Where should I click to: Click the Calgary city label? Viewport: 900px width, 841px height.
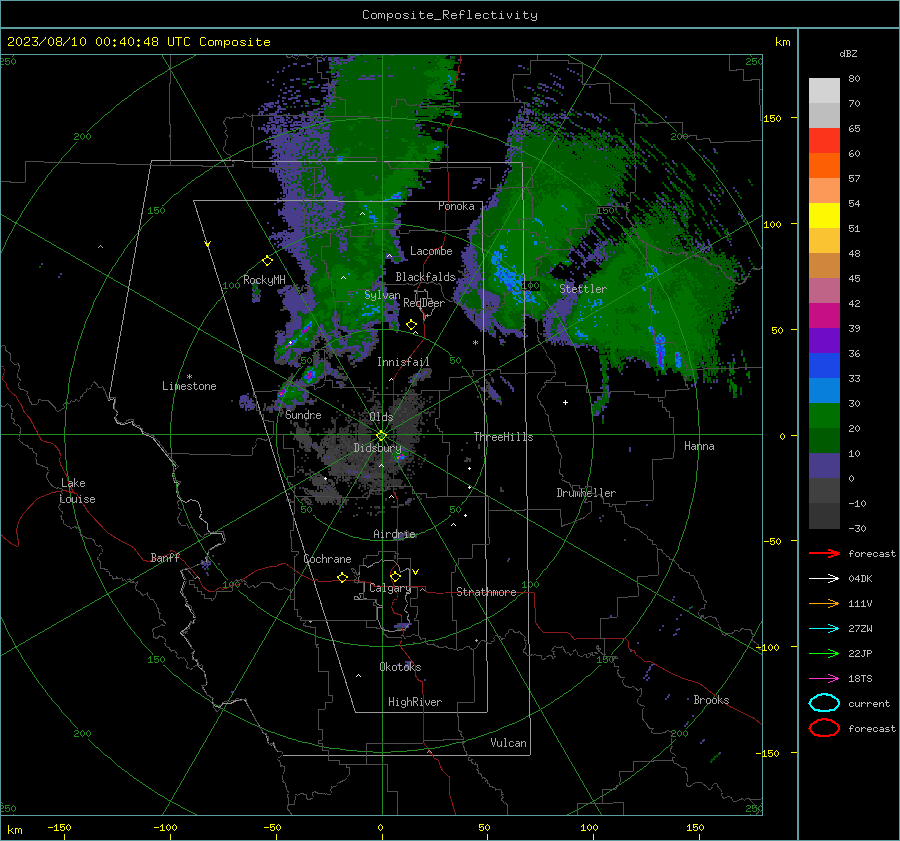390,588
